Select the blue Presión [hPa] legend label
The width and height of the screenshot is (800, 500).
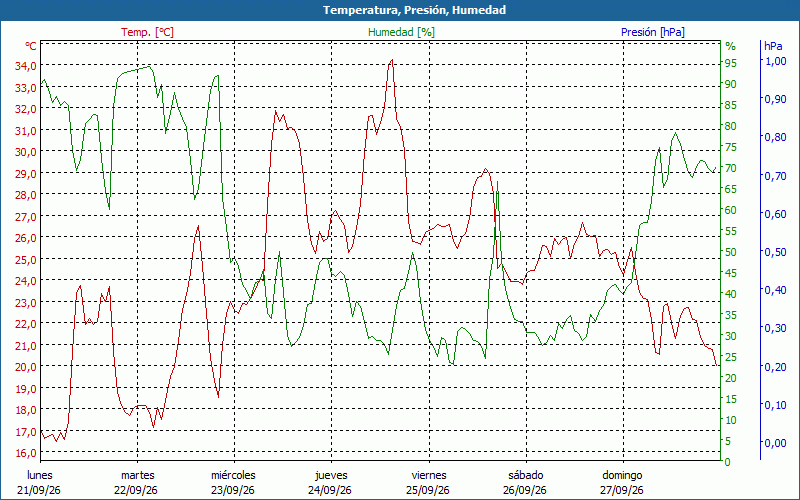(x=653, y=32)
